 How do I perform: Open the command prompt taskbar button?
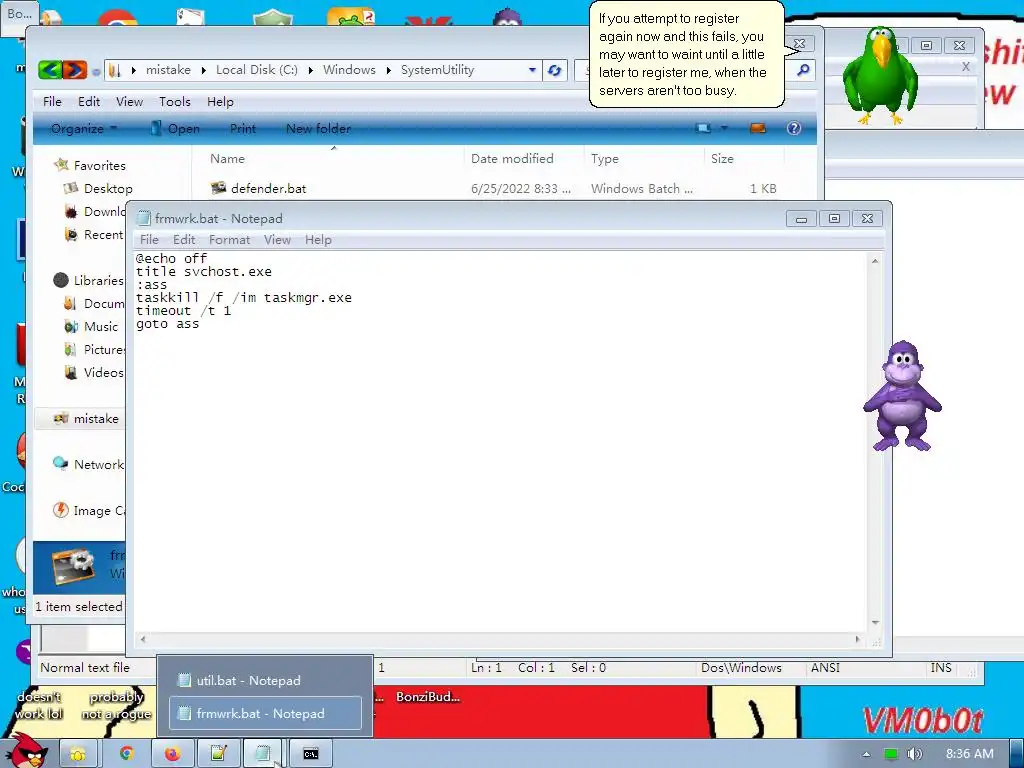coord(311,754)
